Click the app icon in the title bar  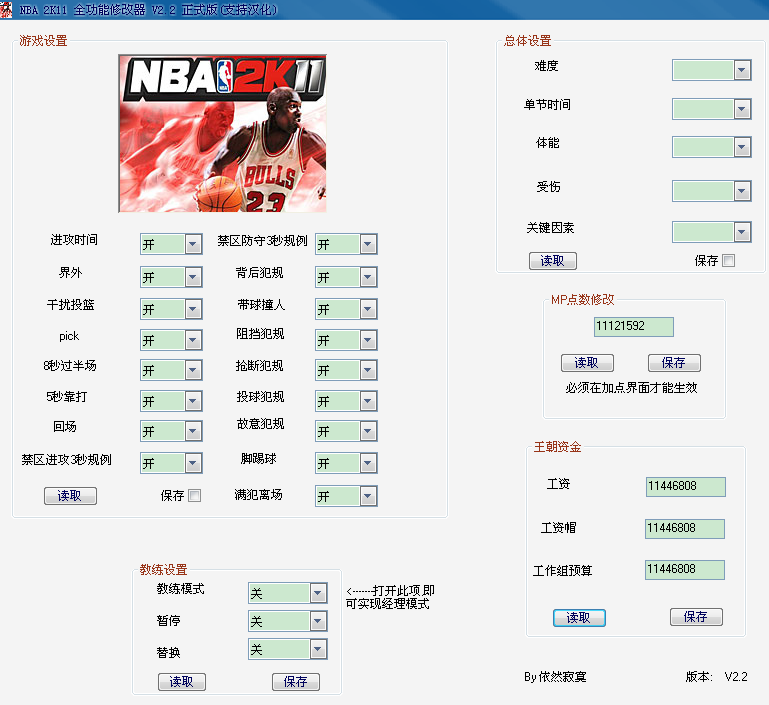point(7,9)
